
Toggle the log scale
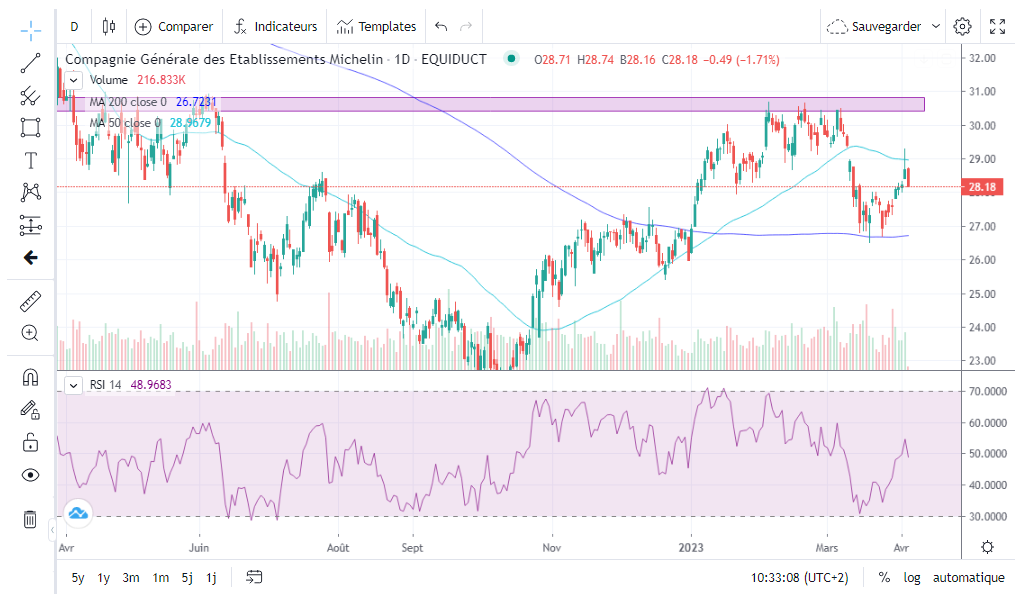click(912, 577)
